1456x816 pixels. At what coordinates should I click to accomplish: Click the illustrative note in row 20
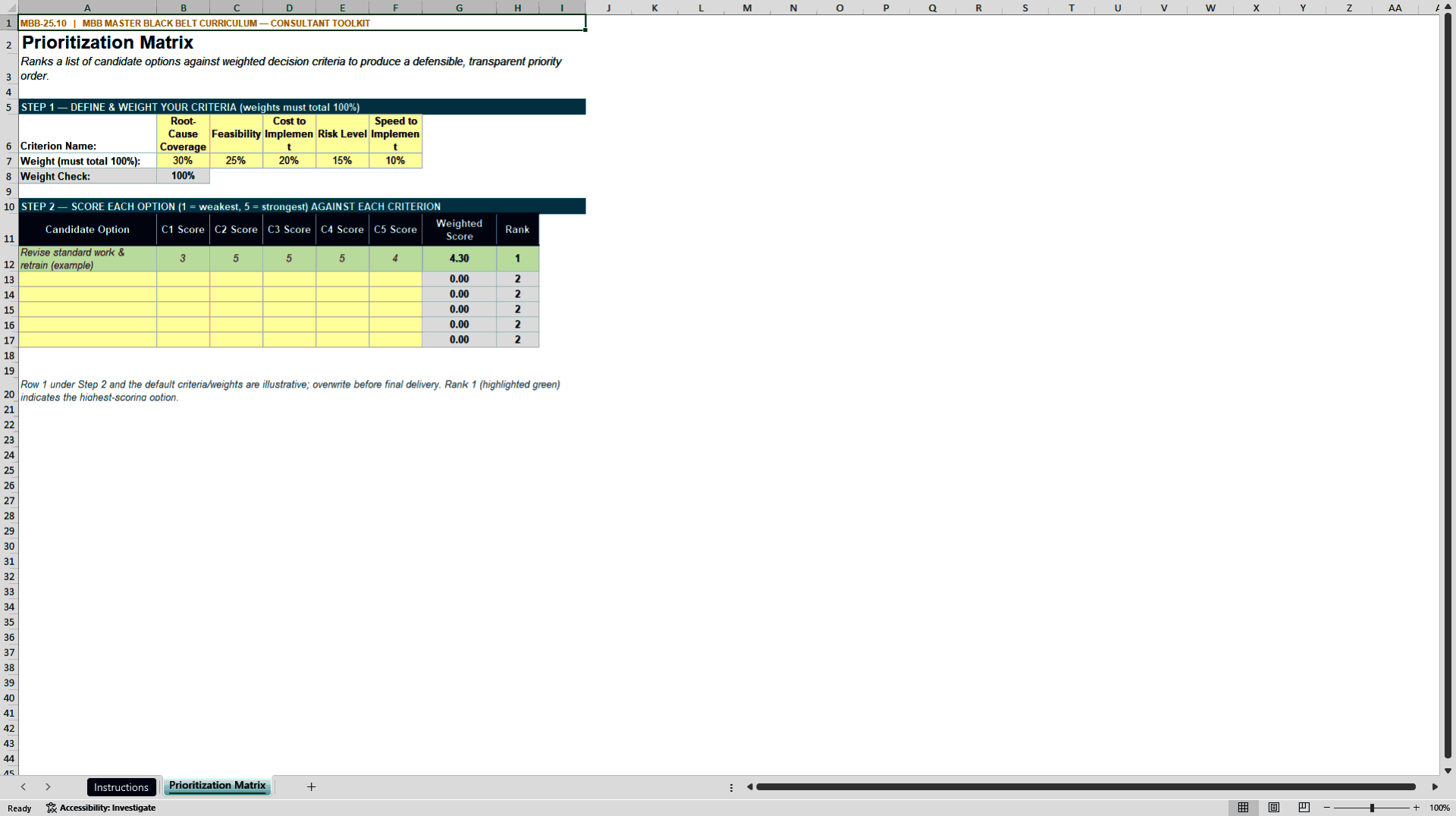302,391
